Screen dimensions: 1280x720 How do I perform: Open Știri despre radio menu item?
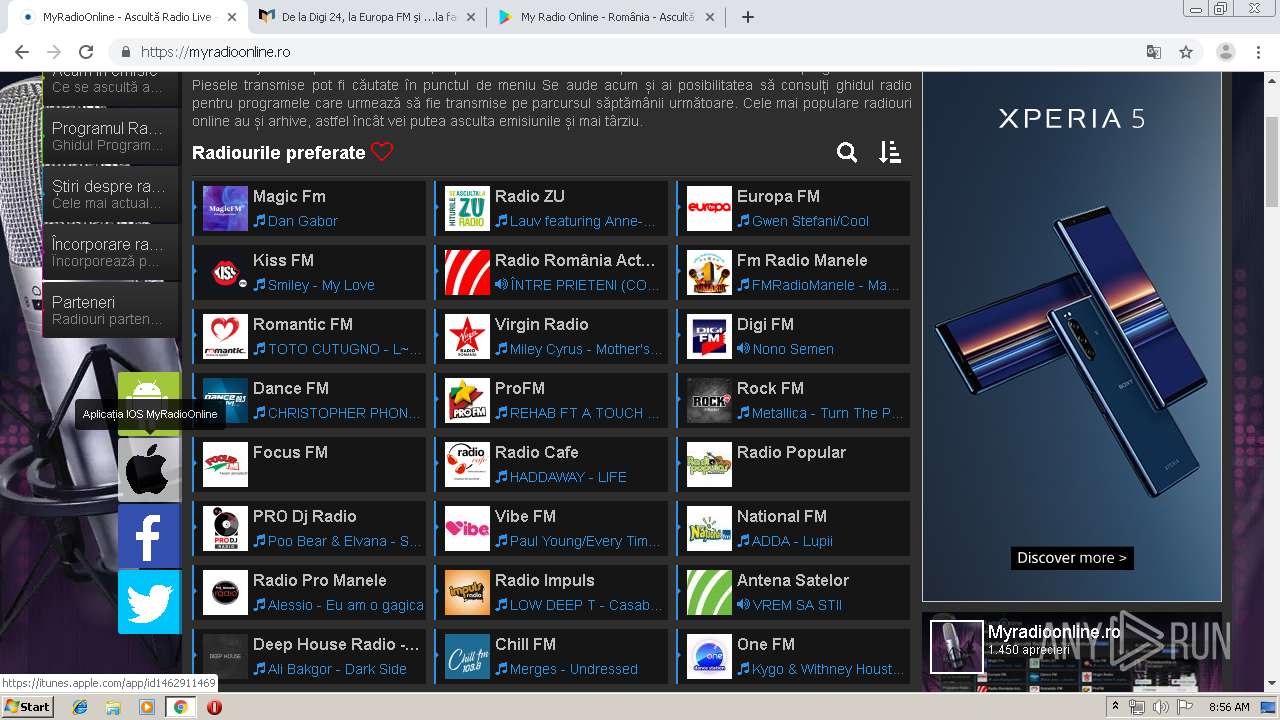pos(111,194)
